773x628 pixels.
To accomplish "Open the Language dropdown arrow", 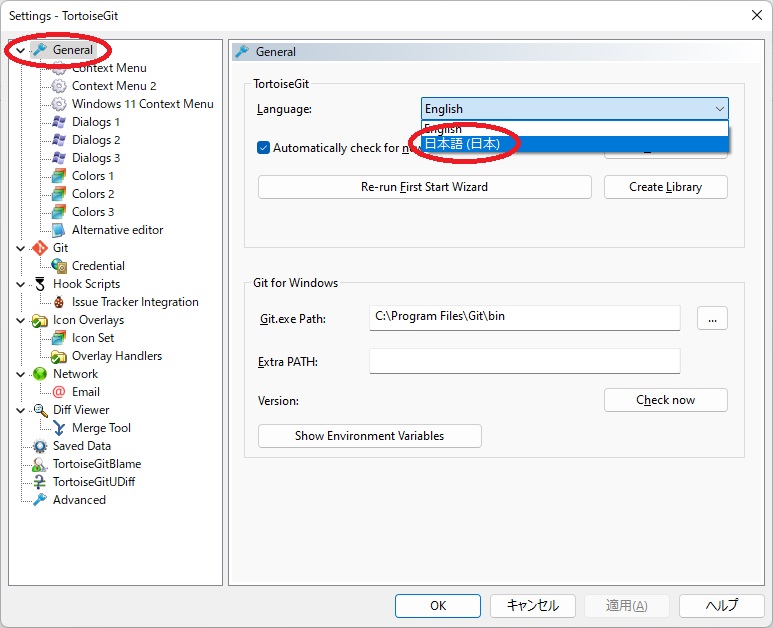I will pyautogui.click(x=719, y=109).
